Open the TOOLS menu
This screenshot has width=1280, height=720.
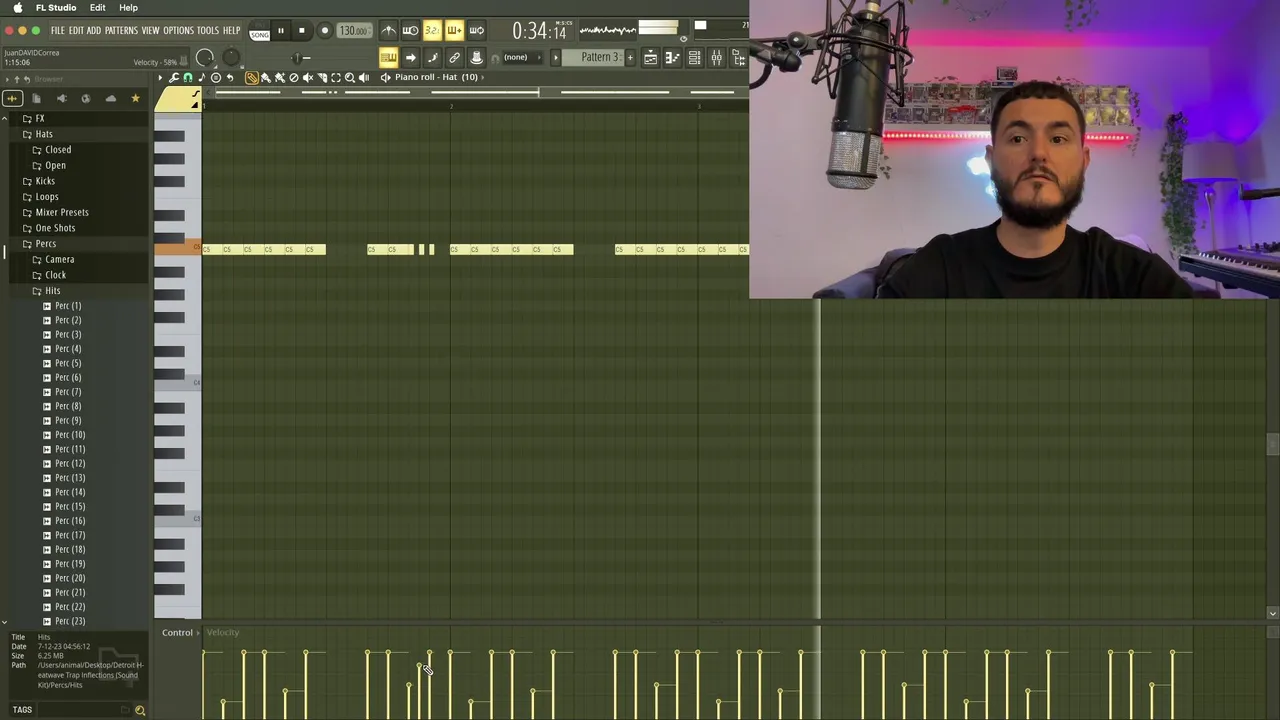[x=208, y=31]
